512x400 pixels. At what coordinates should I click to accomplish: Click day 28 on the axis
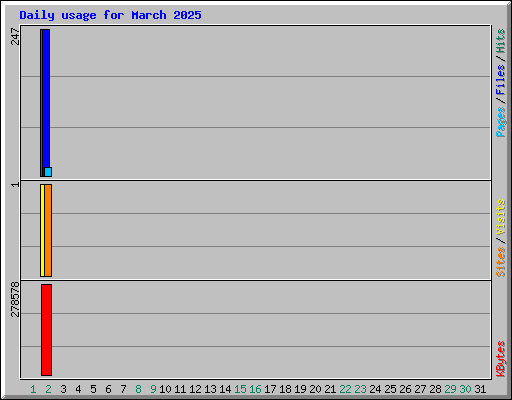point(435,389)
